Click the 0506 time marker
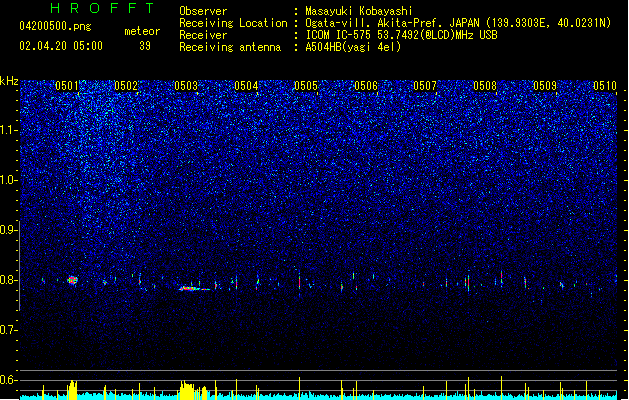 point(366,86)
